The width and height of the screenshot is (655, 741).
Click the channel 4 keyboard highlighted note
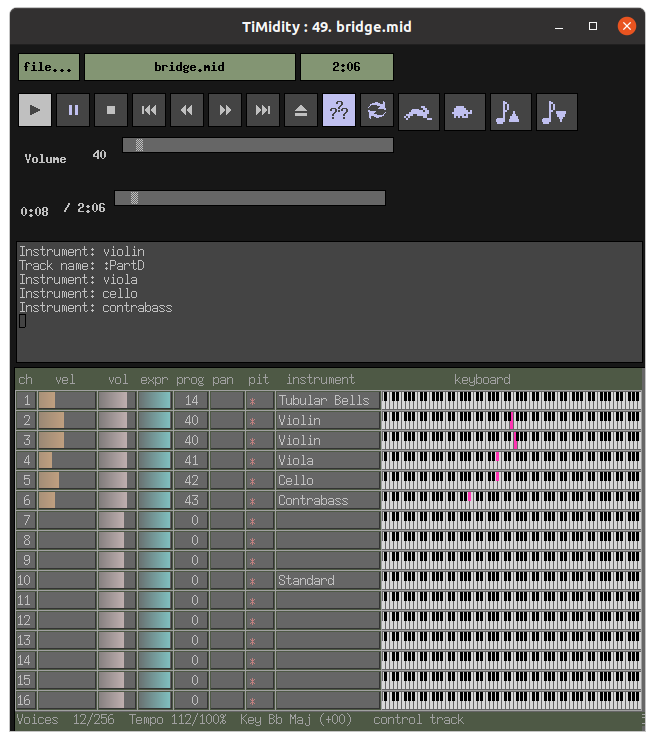click(498, 457)
